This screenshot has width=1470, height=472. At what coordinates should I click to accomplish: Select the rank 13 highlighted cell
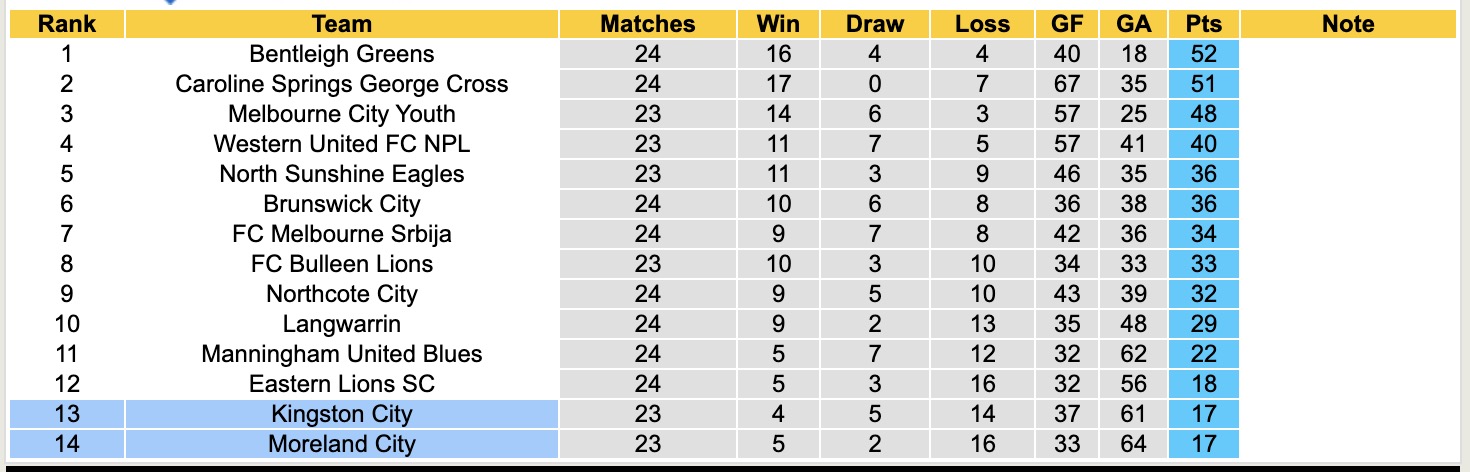coord(66,414)
